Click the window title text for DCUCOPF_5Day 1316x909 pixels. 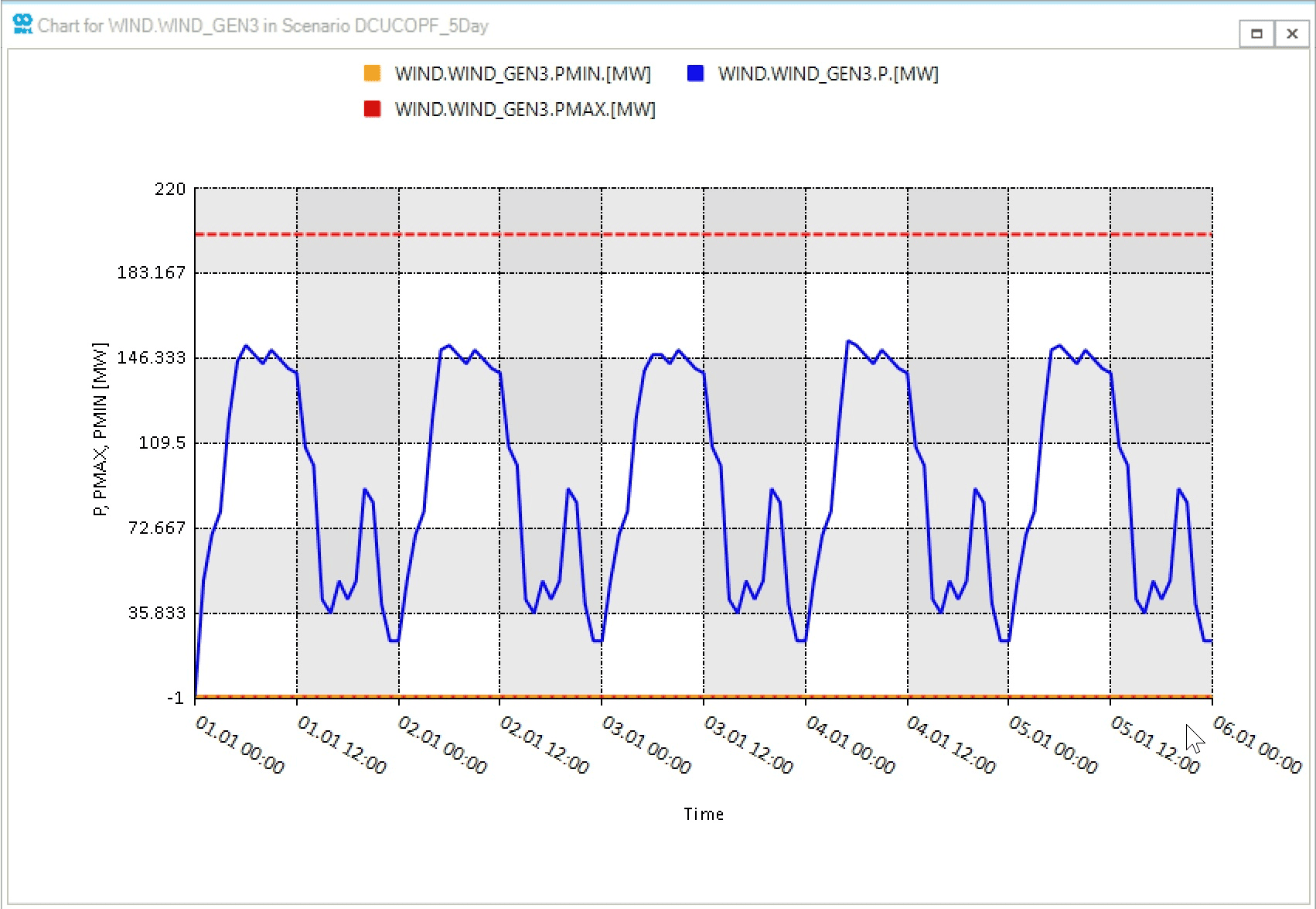coord(263,26)
